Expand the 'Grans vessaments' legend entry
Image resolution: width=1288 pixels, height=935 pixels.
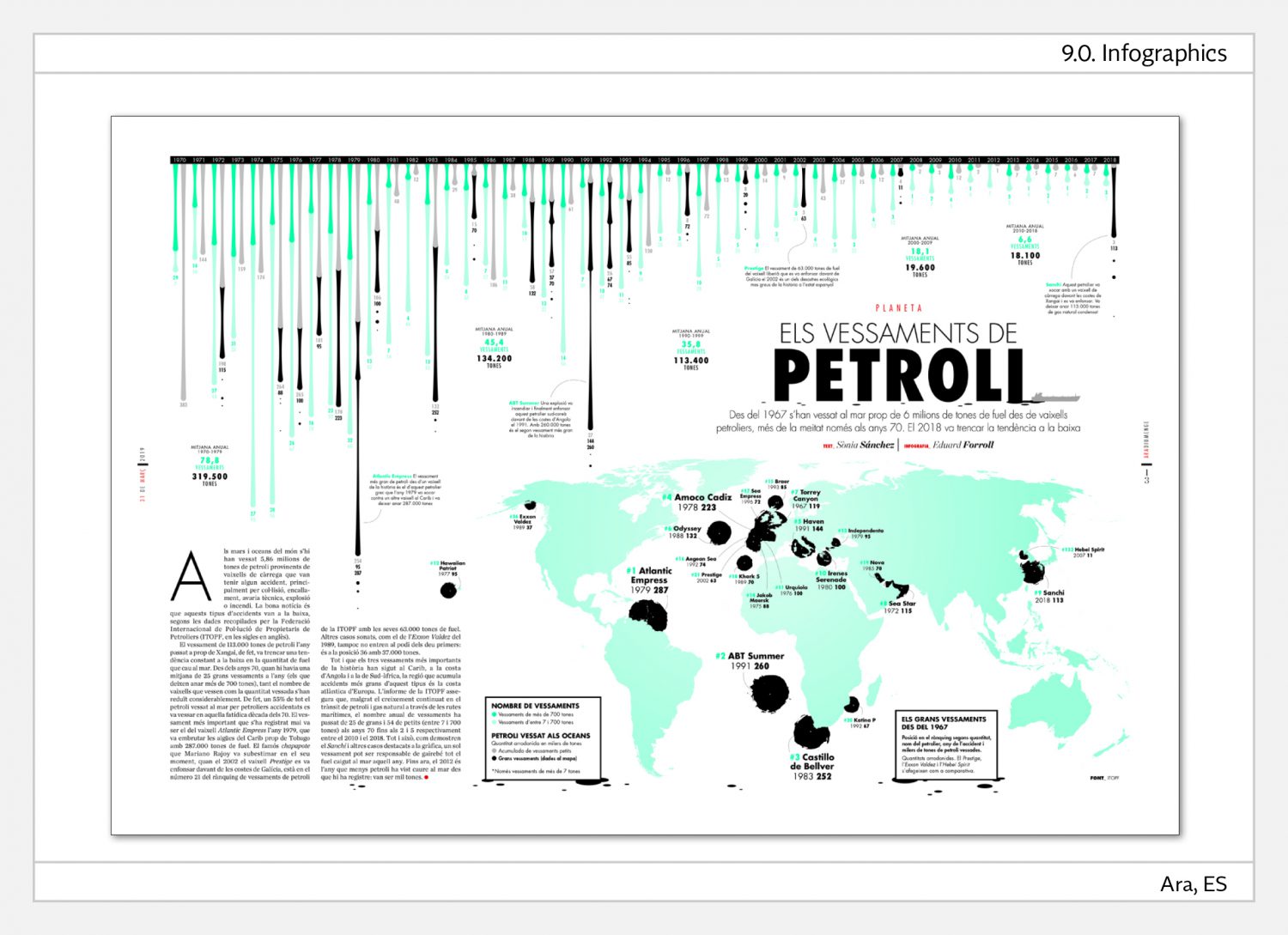pos(493,758)
